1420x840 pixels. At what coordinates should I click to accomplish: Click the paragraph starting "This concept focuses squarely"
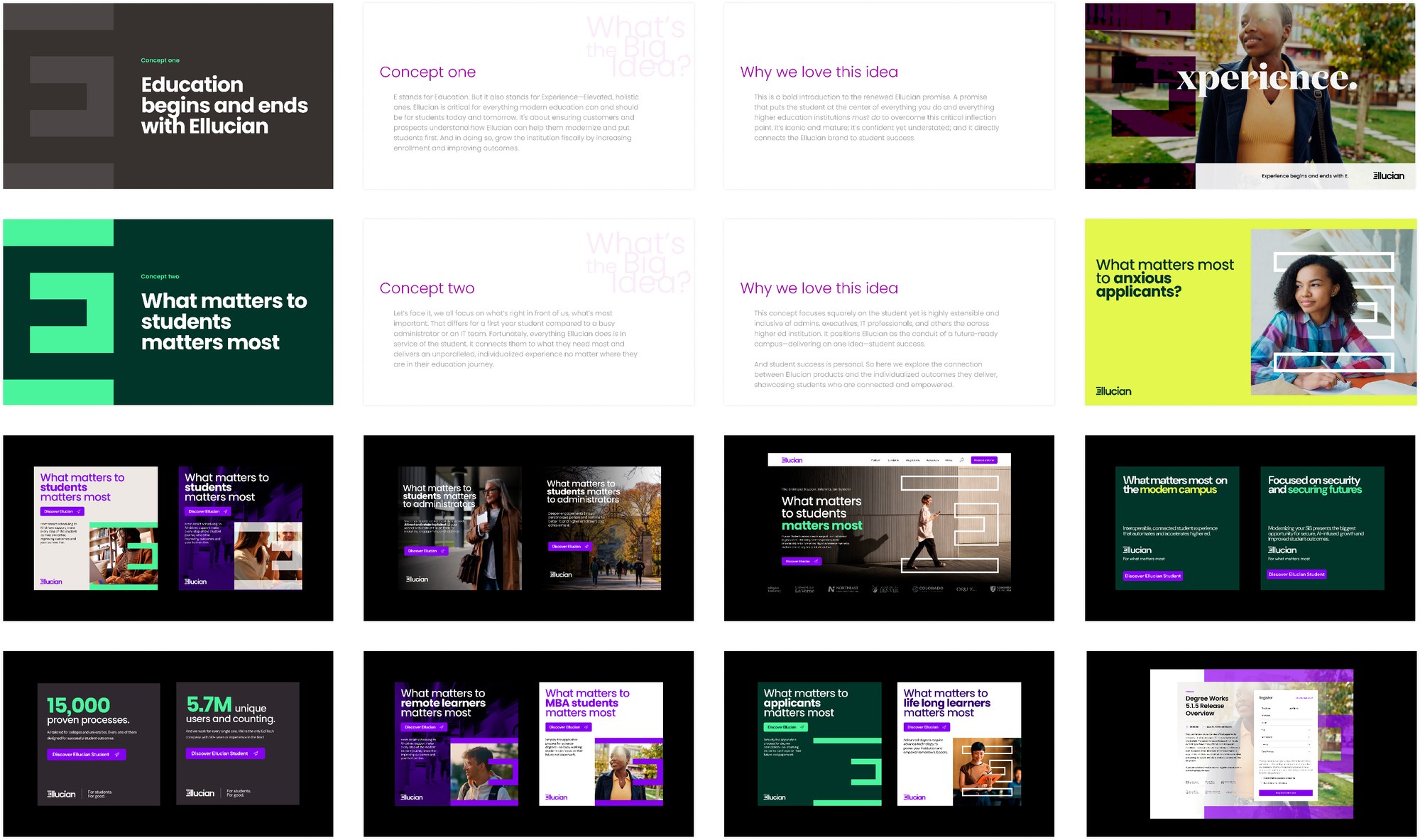[876, 349]
